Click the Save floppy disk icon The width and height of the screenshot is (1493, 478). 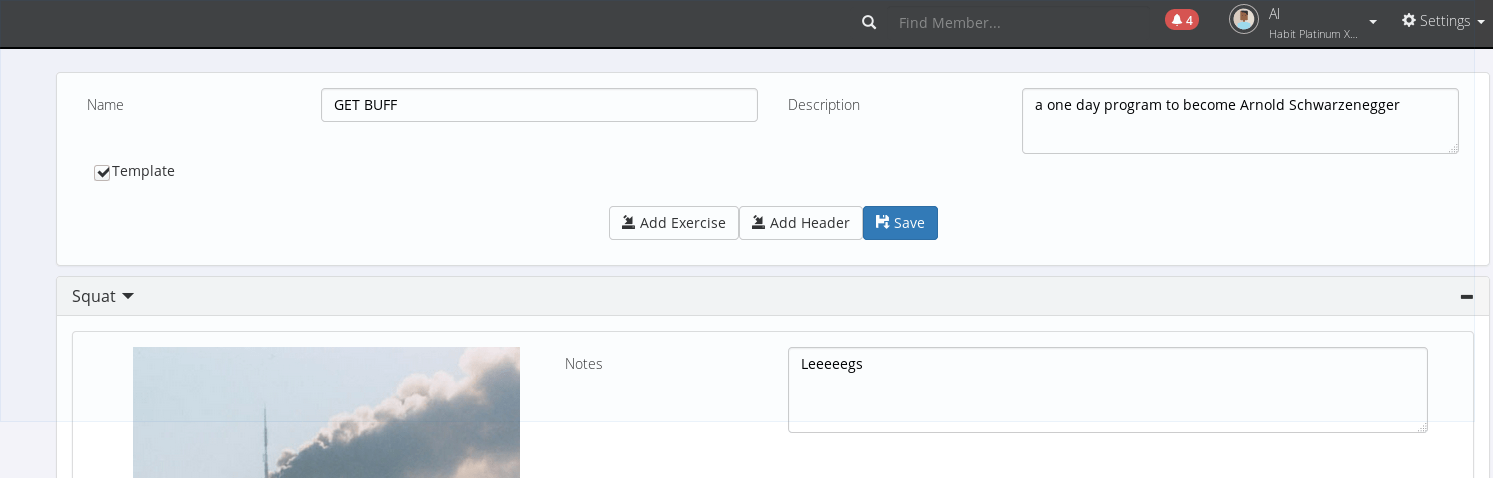coord(882,222)
